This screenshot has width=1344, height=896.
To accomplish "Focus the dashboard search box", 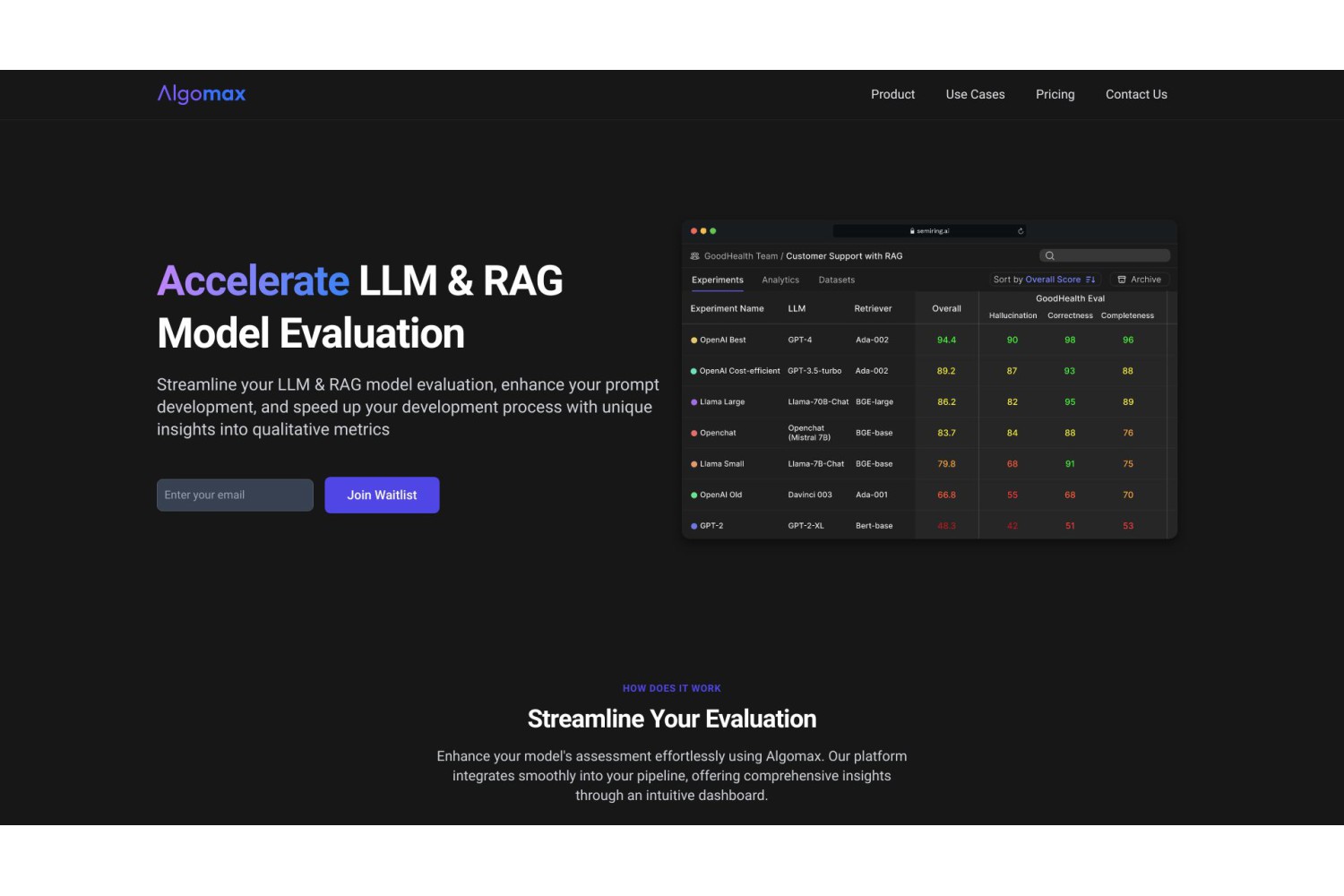I will (x=1105, y=256).
